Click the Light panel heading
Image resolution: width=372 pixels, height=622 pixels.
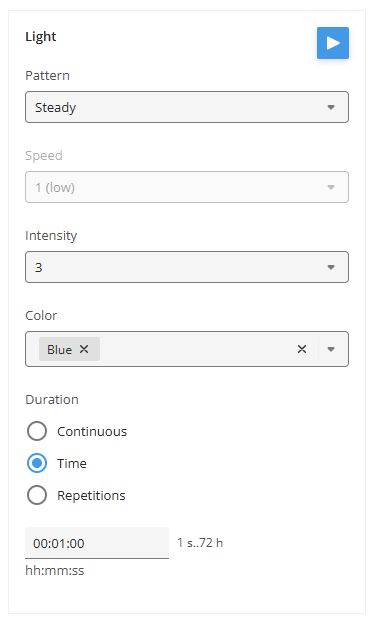click(x=41, y=36)
